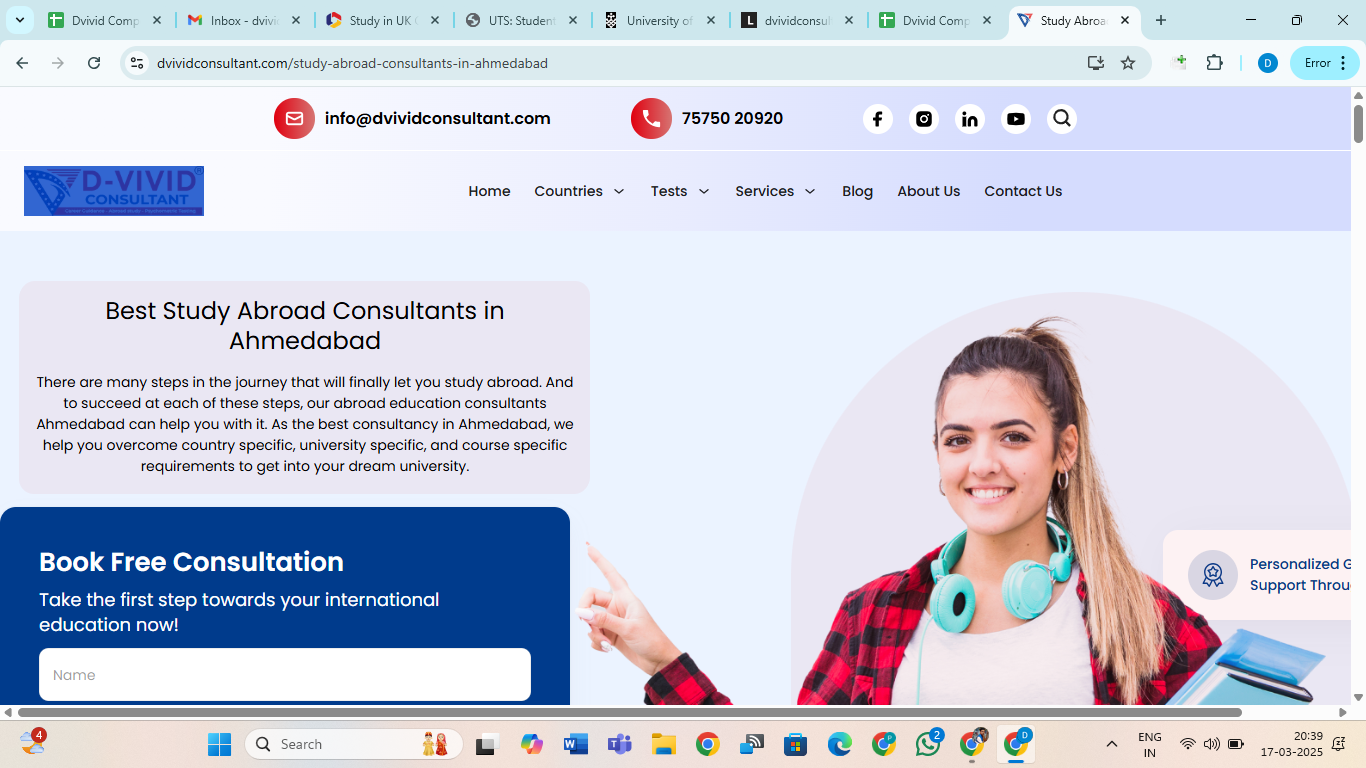Click the Book Free Consultation heading
Image resolution: width=1366 pixels, height=768 pixels.
pos(191,562)
